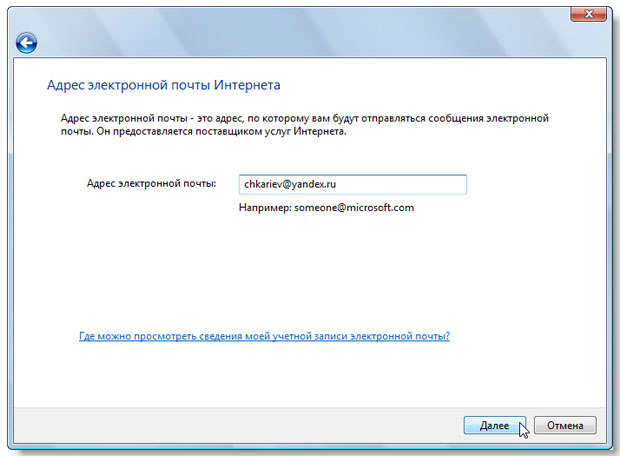Image resolution: width=620 pixels, height=456 pixels.
Task: Open link about account details of email
Action: pyautogui.click(x=264, y=336)
